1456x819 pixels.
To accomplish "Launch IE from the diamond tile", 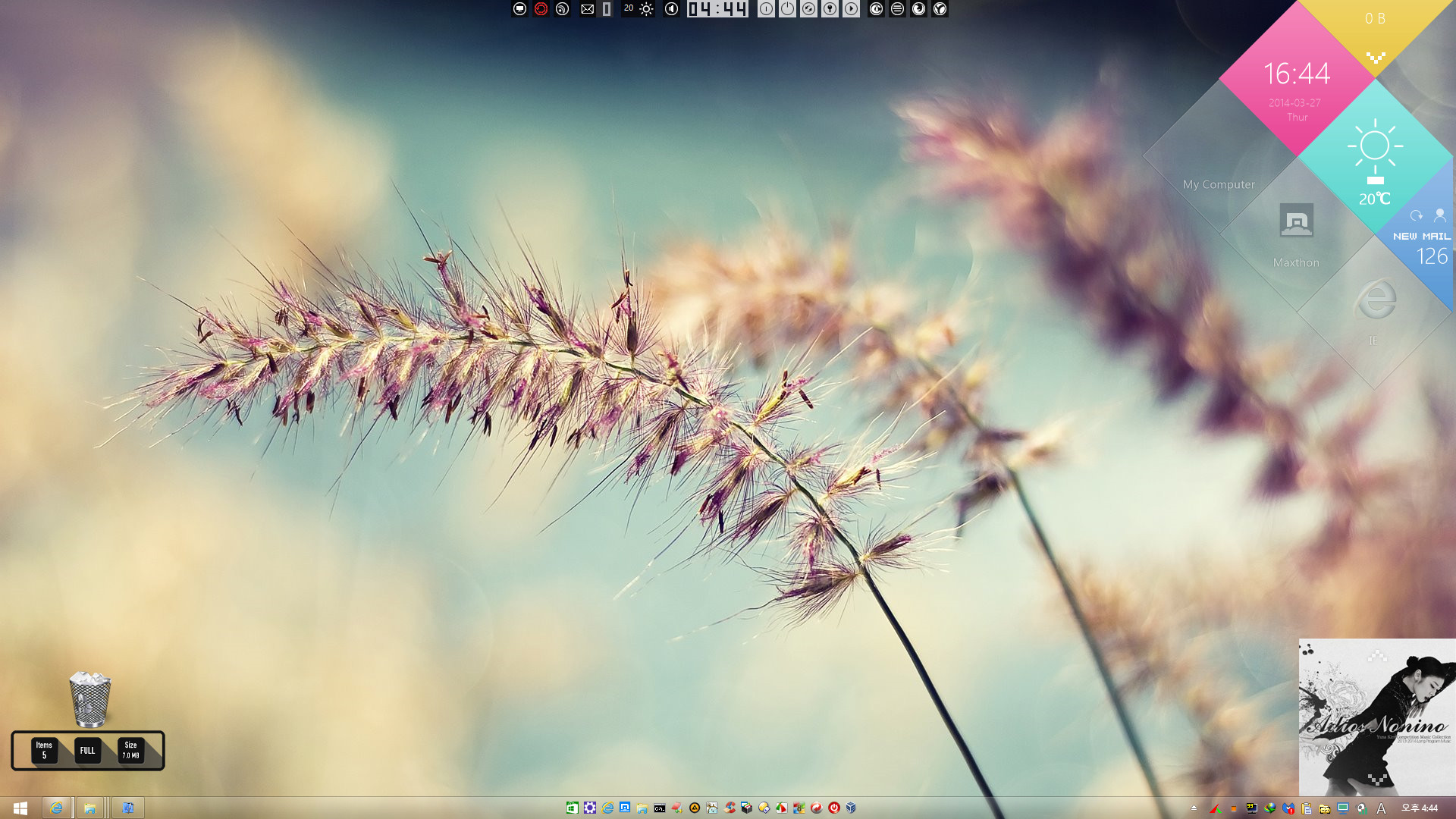I will 1374,311.
